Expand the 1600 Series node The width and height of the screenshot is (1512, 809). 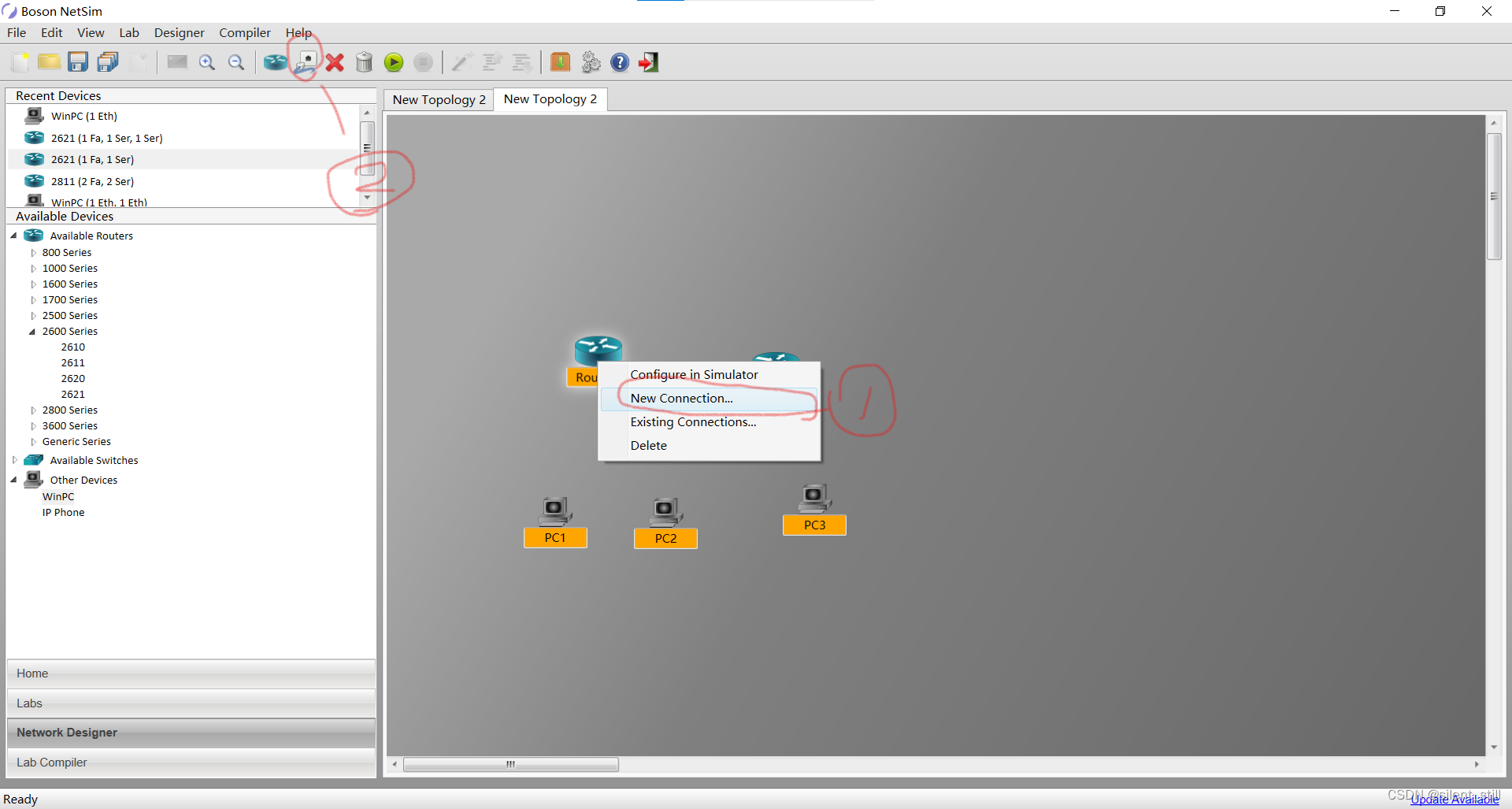tap(33, 284)
